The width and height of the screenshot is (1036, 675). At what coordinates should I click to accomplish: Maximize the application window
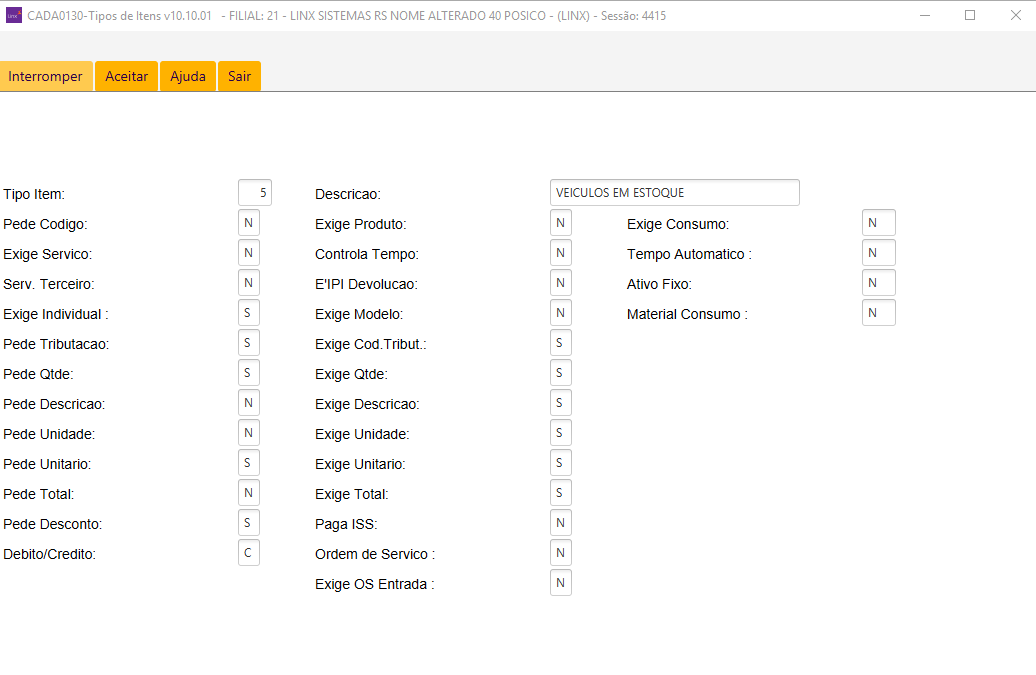pyautogui.click(x=969, y=16)
